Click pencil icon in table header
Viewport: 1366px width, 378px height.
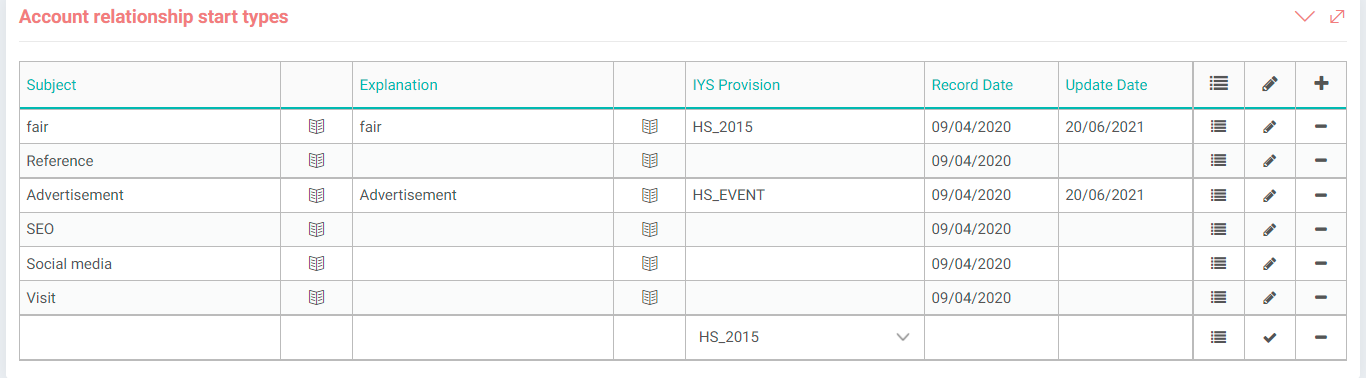pos(1269,85)
